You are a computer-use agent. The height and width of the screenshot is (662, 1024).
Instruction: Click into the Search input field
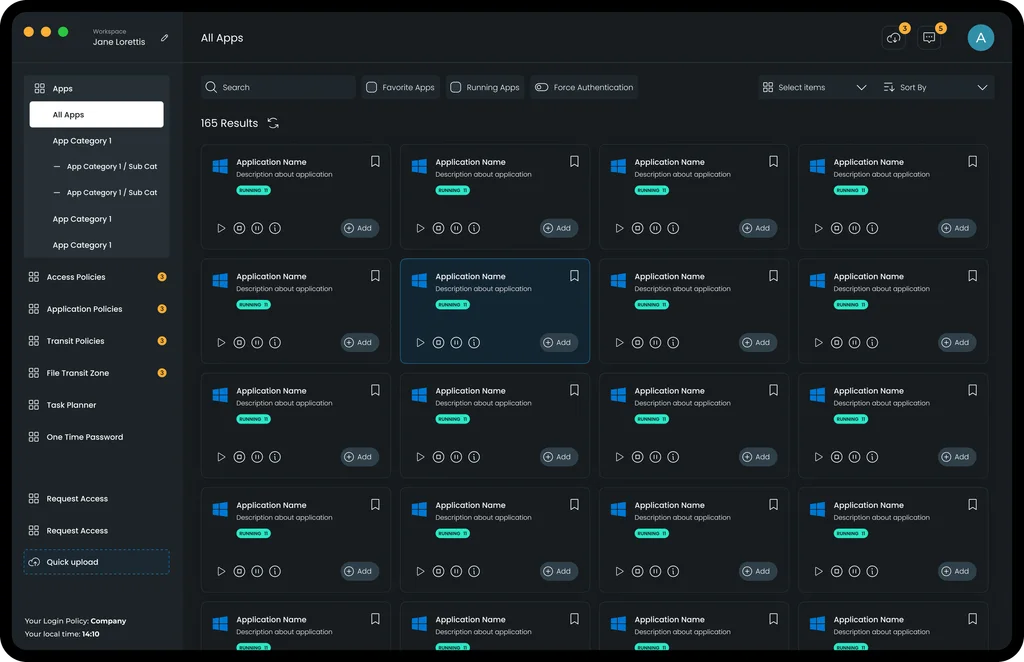click(x=278, y=87)
